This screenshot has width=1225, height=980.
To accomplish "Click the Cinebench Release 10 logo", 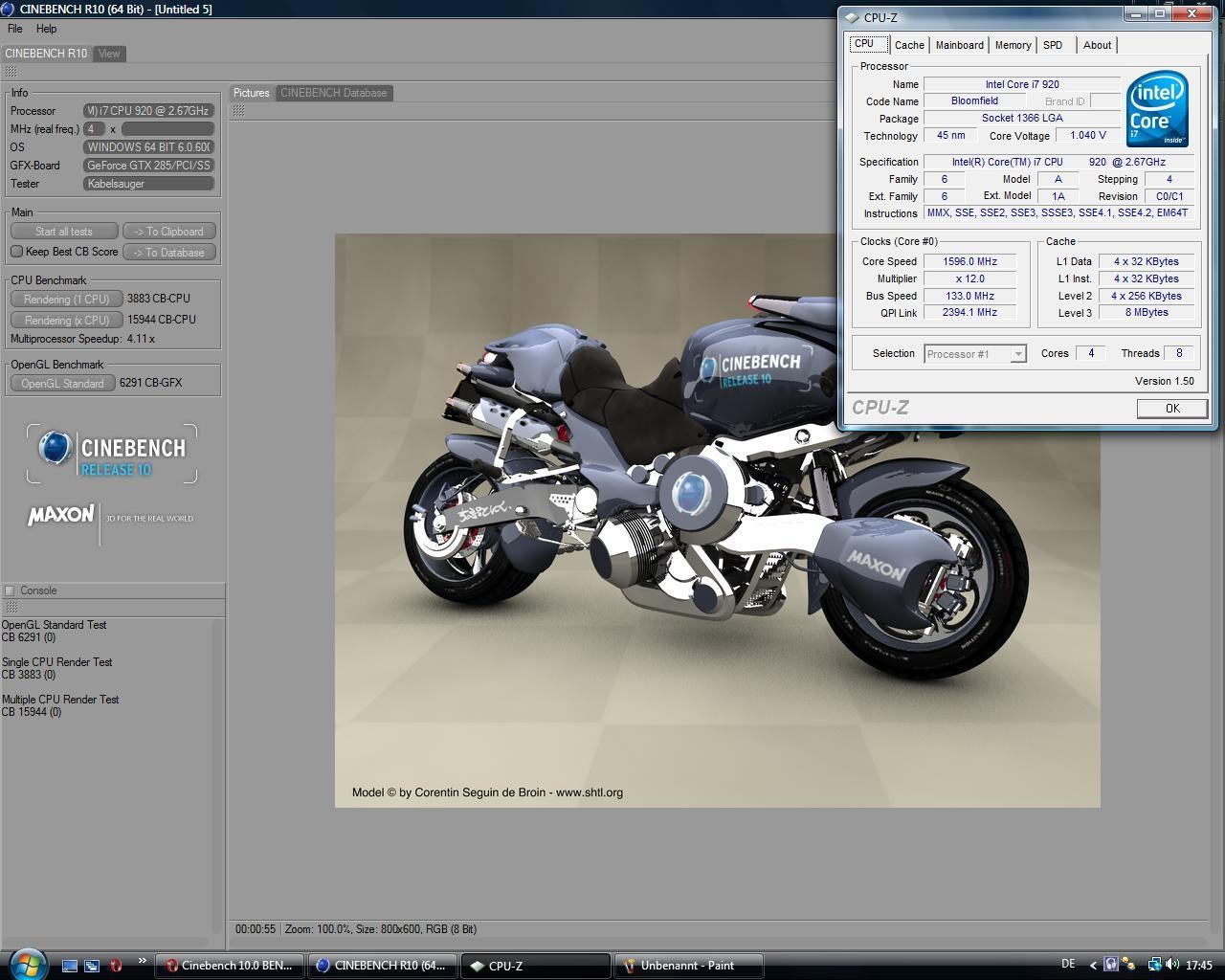I will coord(112,454).
